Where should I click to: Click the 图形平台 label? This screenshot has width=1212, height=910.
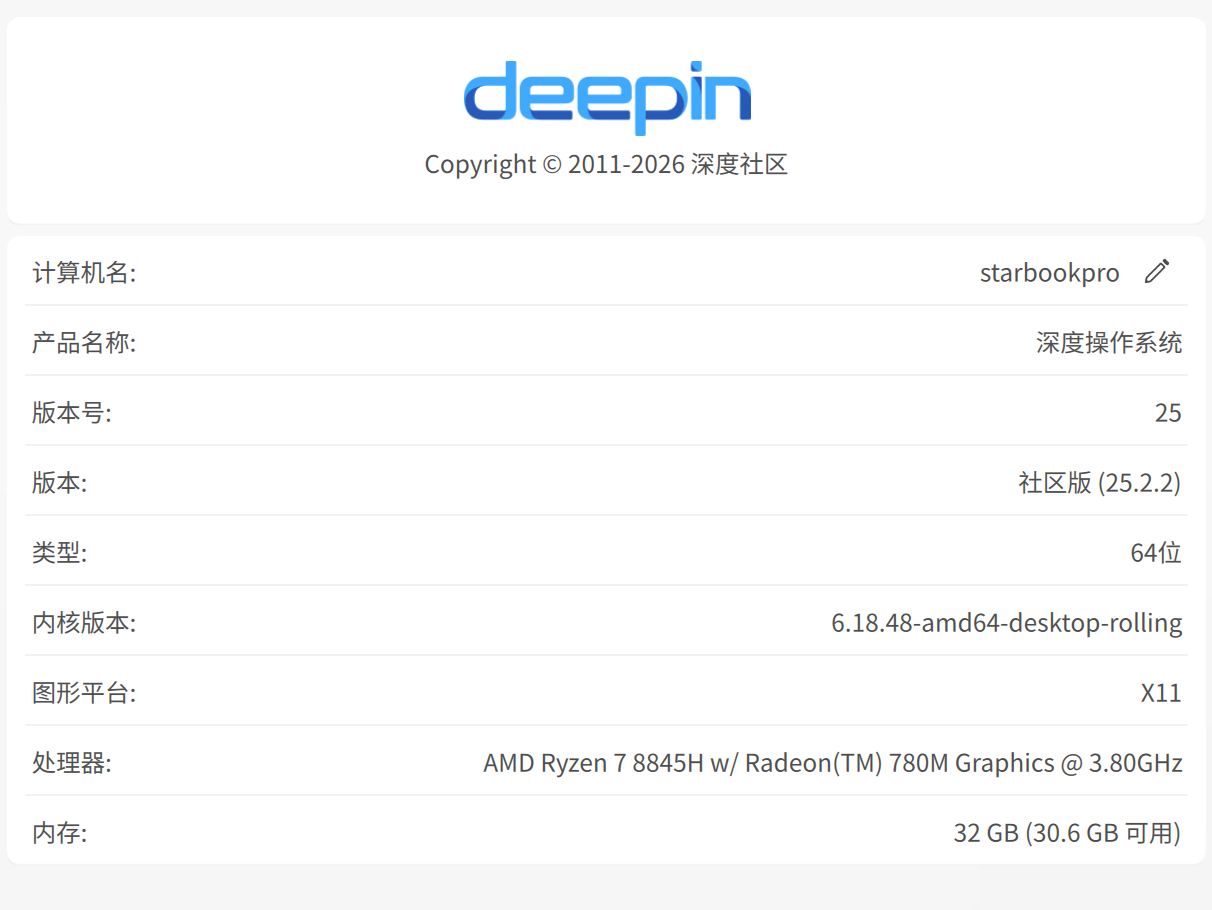[84, 693]
